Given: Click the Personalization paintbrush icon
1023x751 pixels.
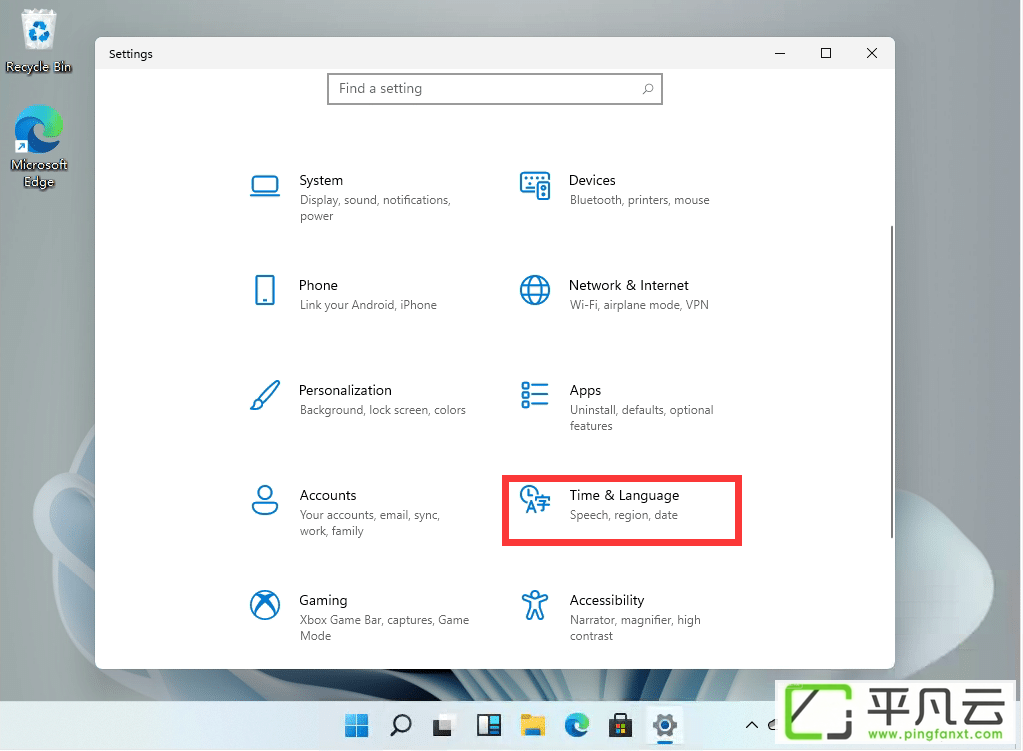Looking at the screenshot, I should pos(265,395).
